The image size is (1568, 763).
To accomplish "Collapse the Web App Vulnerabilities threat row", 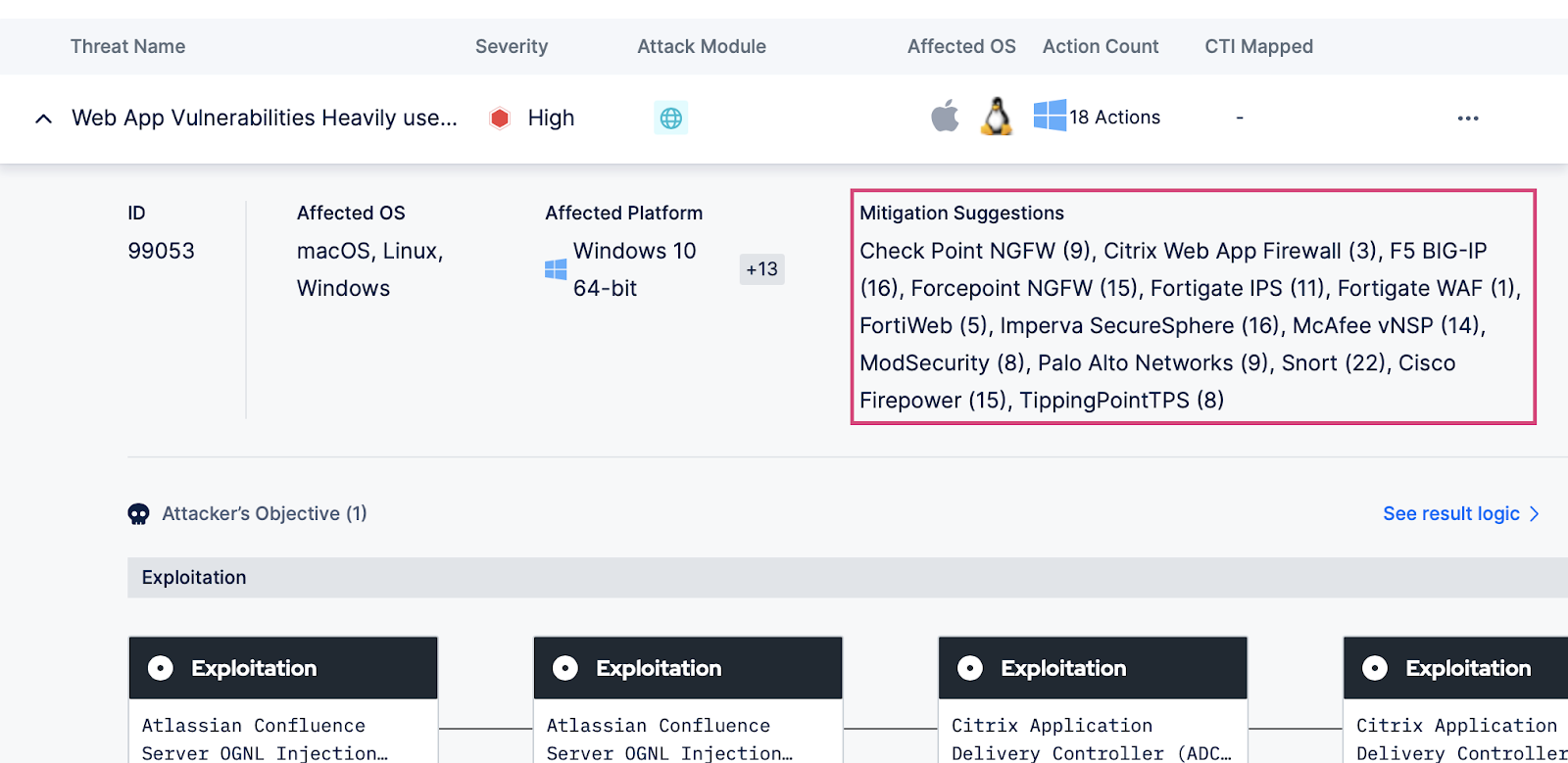I will [x=43, y=119].
